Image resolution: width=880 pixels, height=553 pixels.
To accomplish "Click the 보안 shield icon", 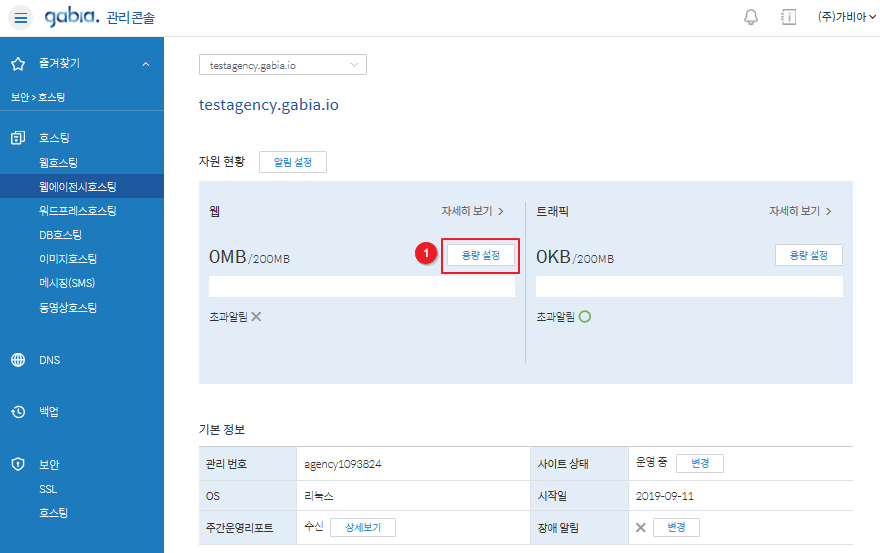I will click(18, 465).
